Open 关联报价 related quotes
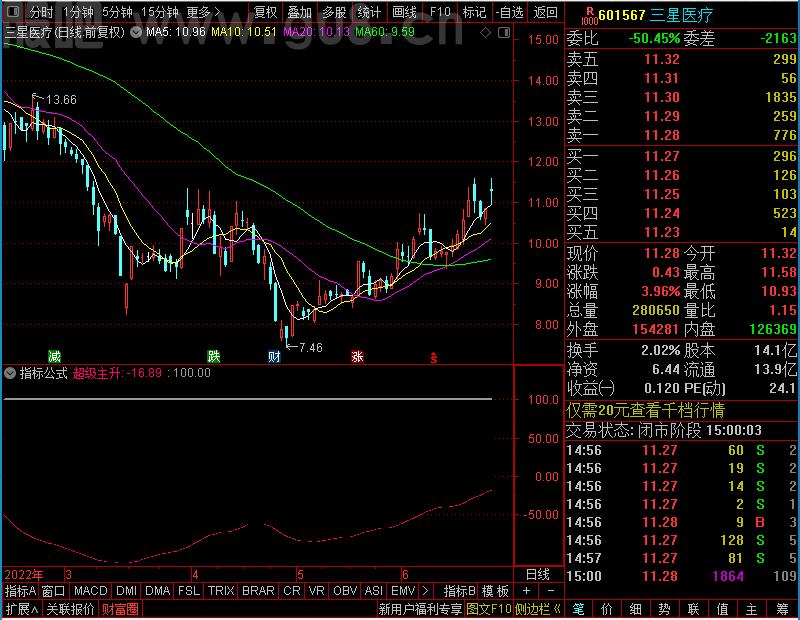The width and height of the screenshot is (800, 620). click(x=70, y=609)
